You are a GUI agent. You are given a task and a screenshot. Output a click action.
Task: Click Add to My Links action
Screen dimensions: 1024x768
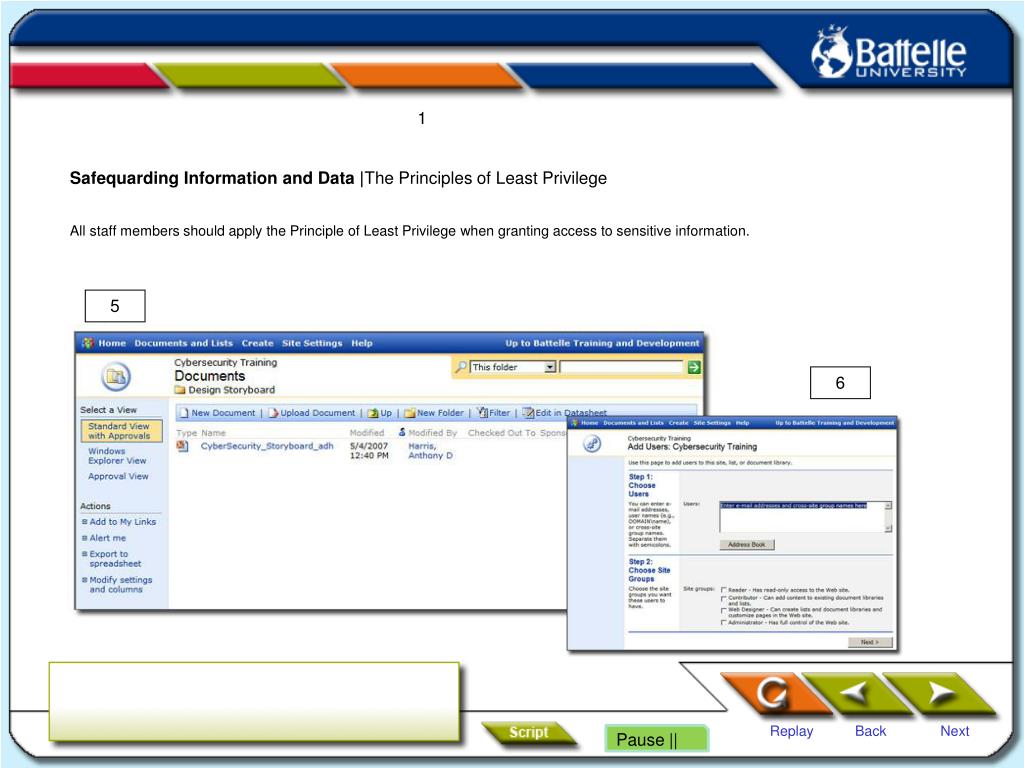click(x=123, y=522)
